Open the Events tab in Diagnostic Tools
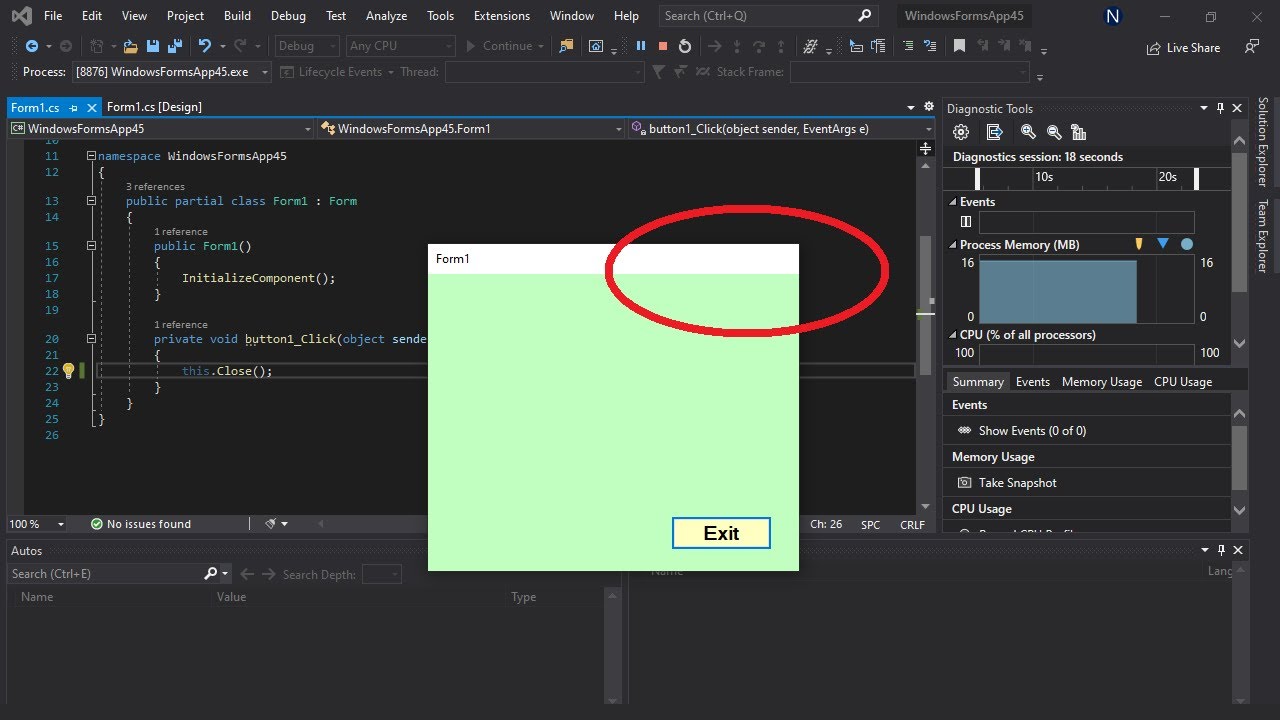 click(x=1033, y=382)
